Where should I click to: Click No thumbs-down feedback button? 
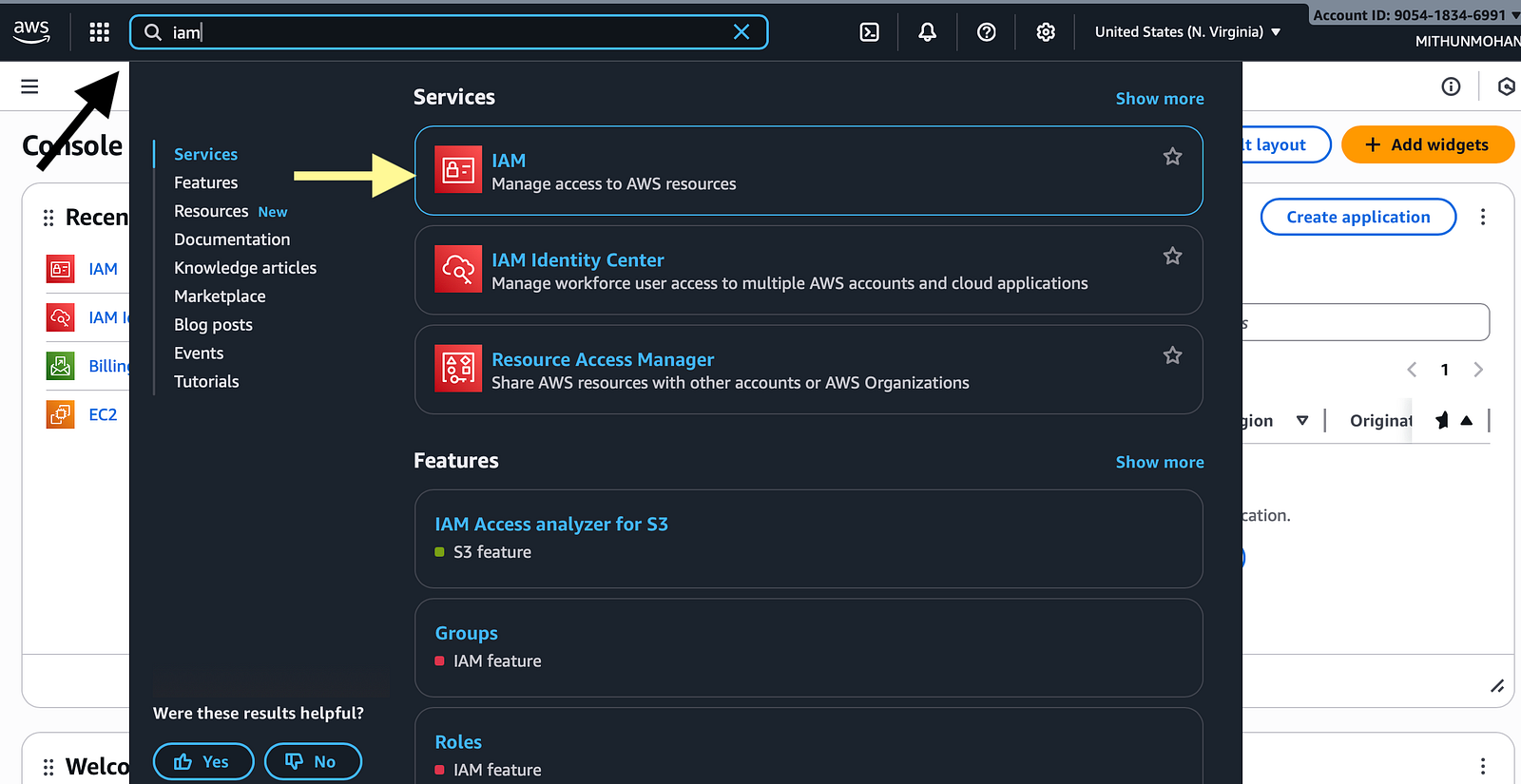coord(313,762)
